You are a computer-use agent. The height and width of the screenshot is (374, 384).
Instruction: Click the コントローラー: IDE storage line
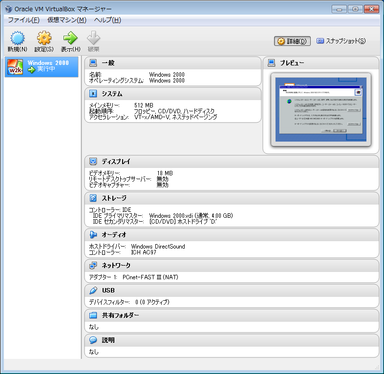point(110,210)
